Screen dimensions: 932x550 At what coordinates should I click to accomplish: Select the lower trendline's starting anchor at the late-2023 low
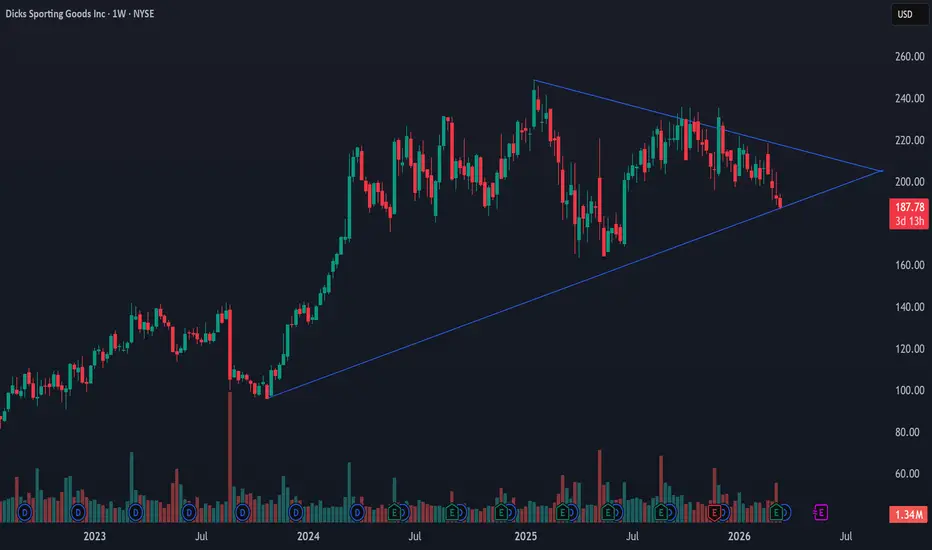click(x=267, y=397)
